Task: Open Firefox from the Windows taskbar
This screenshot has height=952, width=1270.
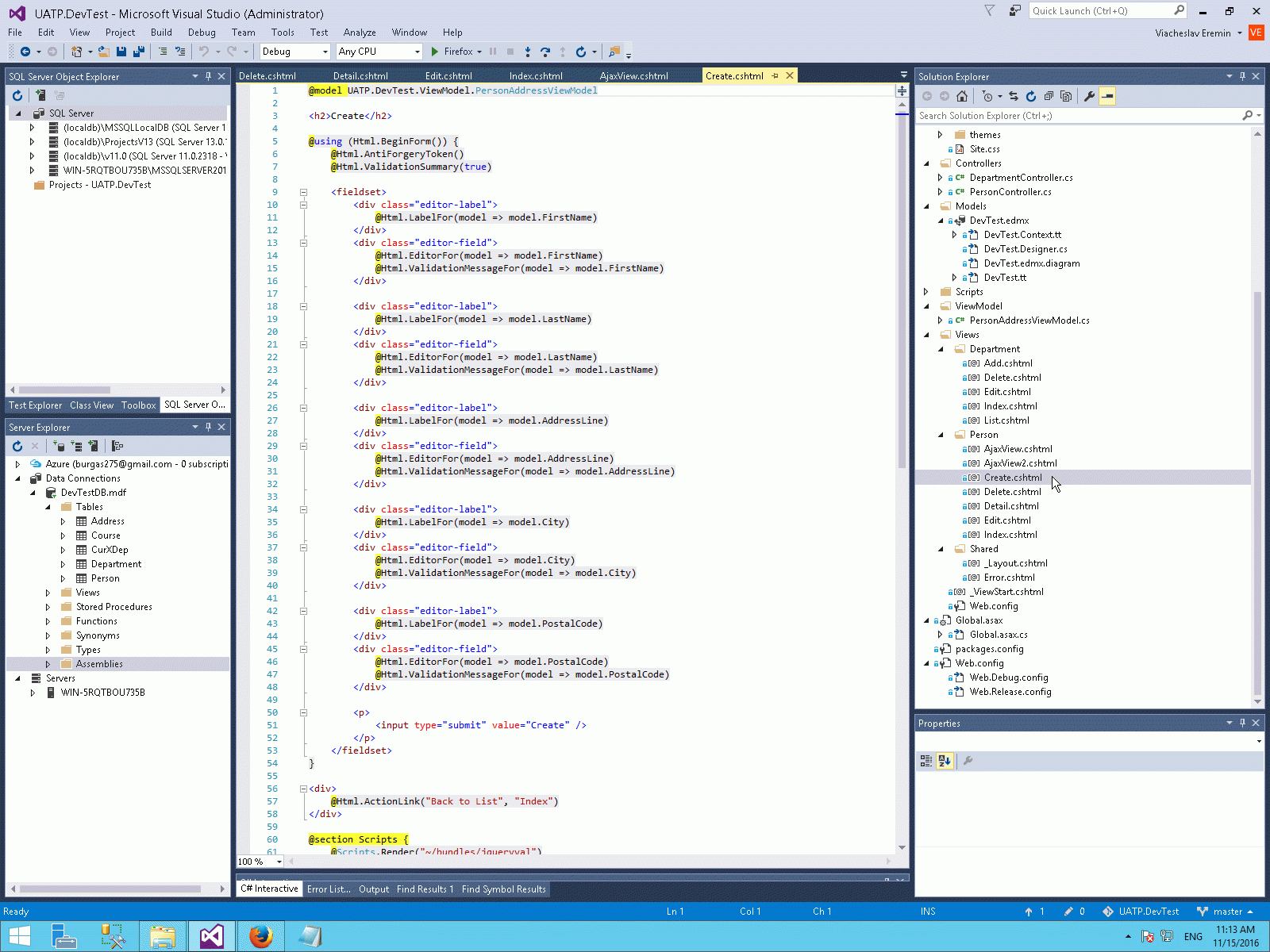Action: point(260,936)
